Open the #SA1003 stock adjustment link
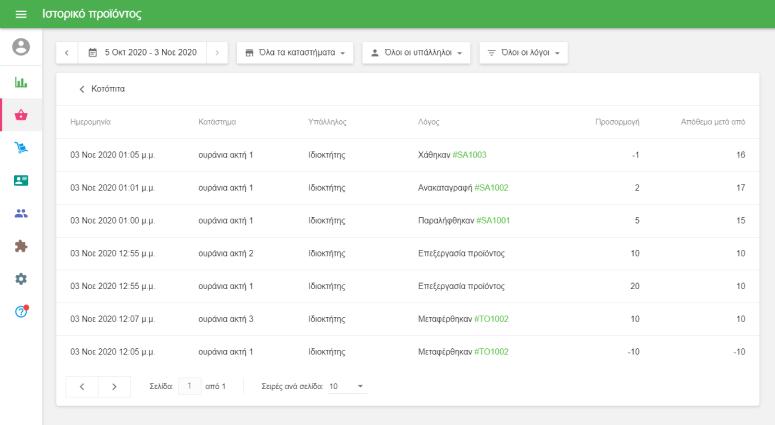This screenshot has width=775, height=425. (x=469, y=155)
